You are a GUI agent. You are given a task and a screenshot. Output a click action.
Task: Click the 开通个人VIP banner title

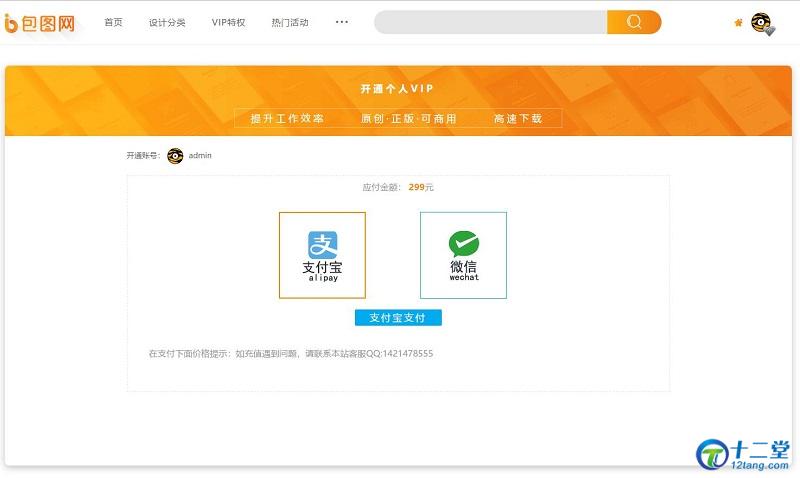397,89
